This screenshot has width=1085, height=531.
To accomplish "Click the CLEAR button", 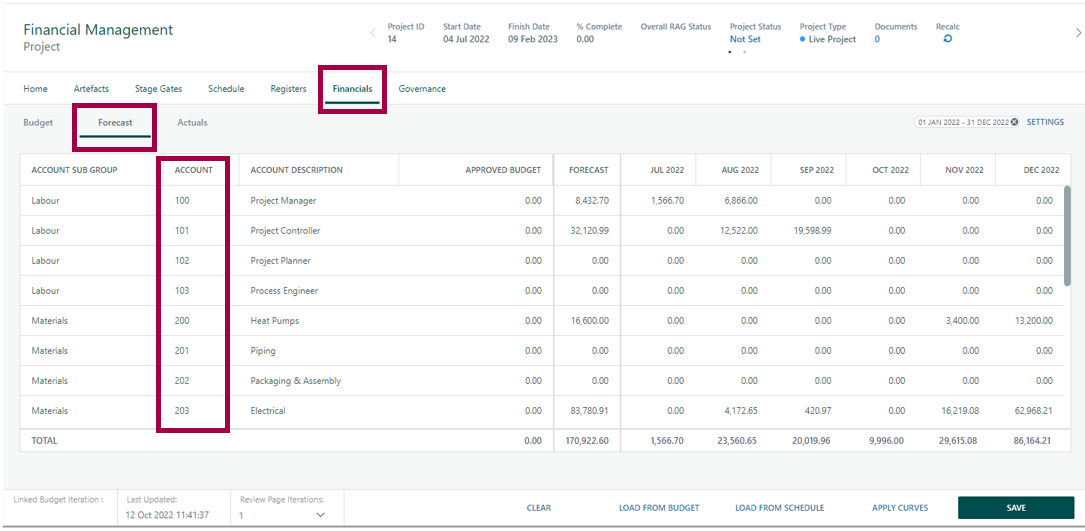I will click(539, 507).
